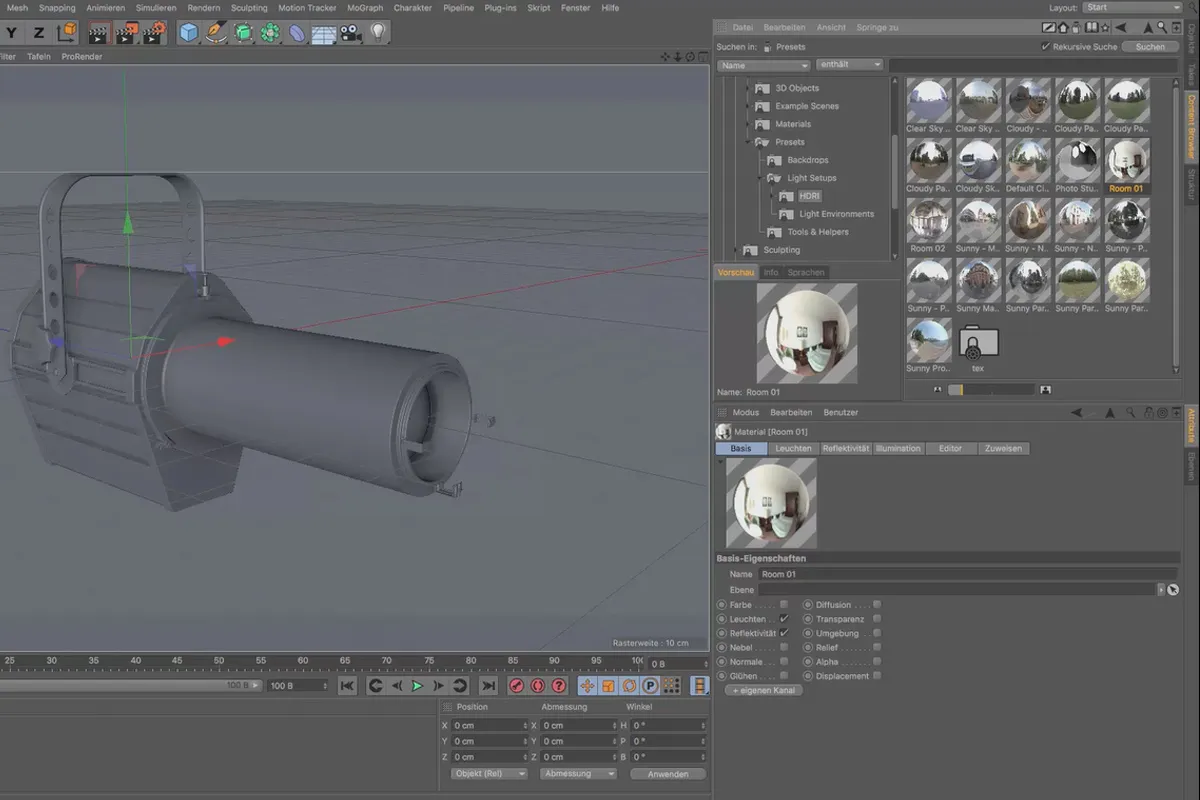Click the favorites star icon in Content Browser
This screenshot has height=800, width=1200.
pos(1105,27)
